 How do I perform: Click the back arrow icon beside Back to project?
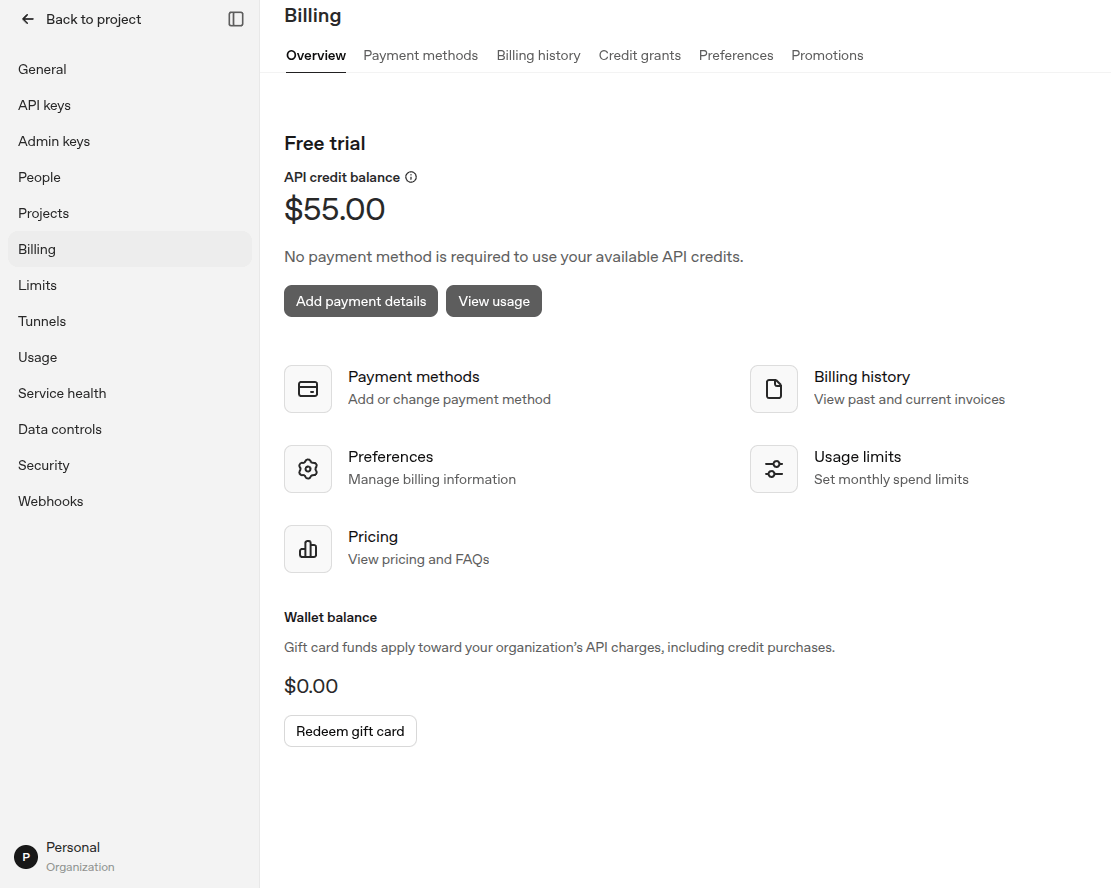(28, 19)
